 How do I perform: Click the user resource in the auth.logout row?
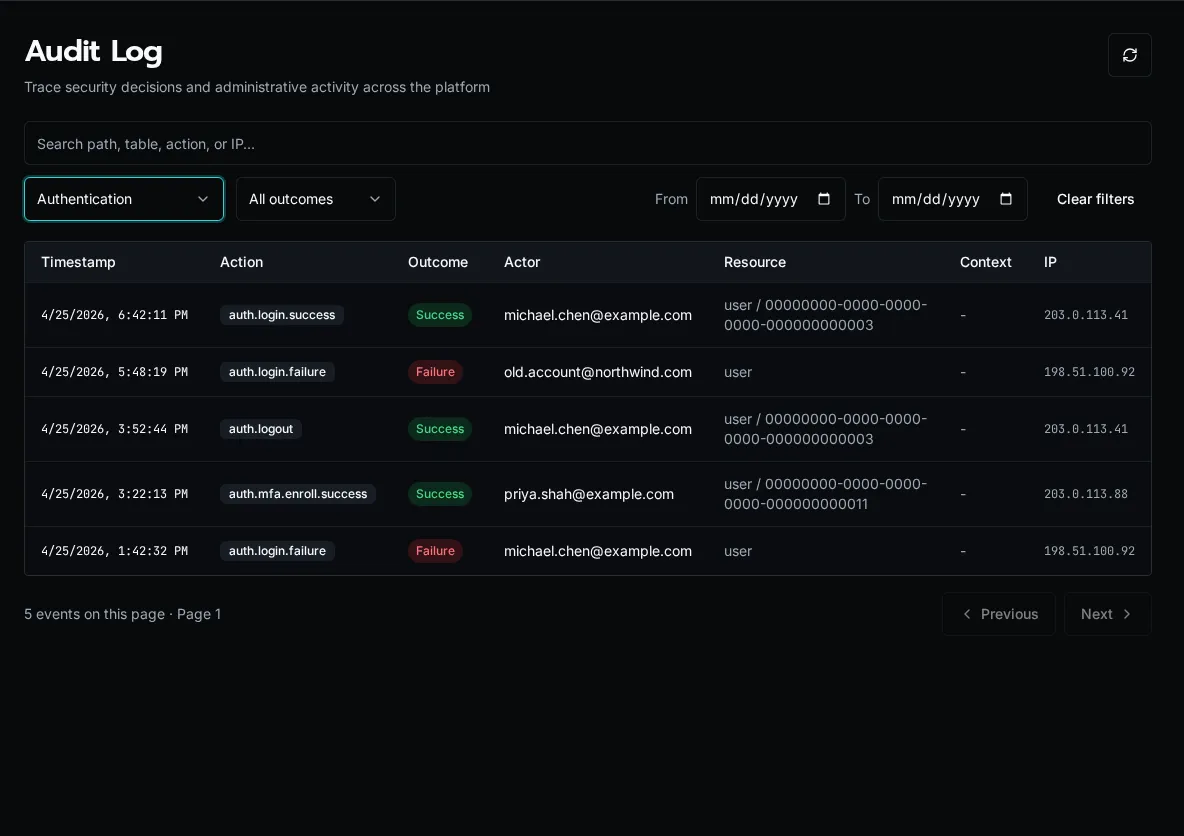(x=825, y=429)
